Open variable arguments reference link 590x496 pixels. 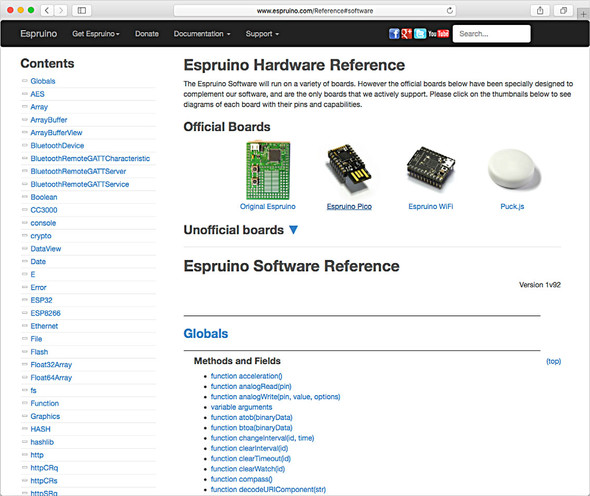pos(241,407)
